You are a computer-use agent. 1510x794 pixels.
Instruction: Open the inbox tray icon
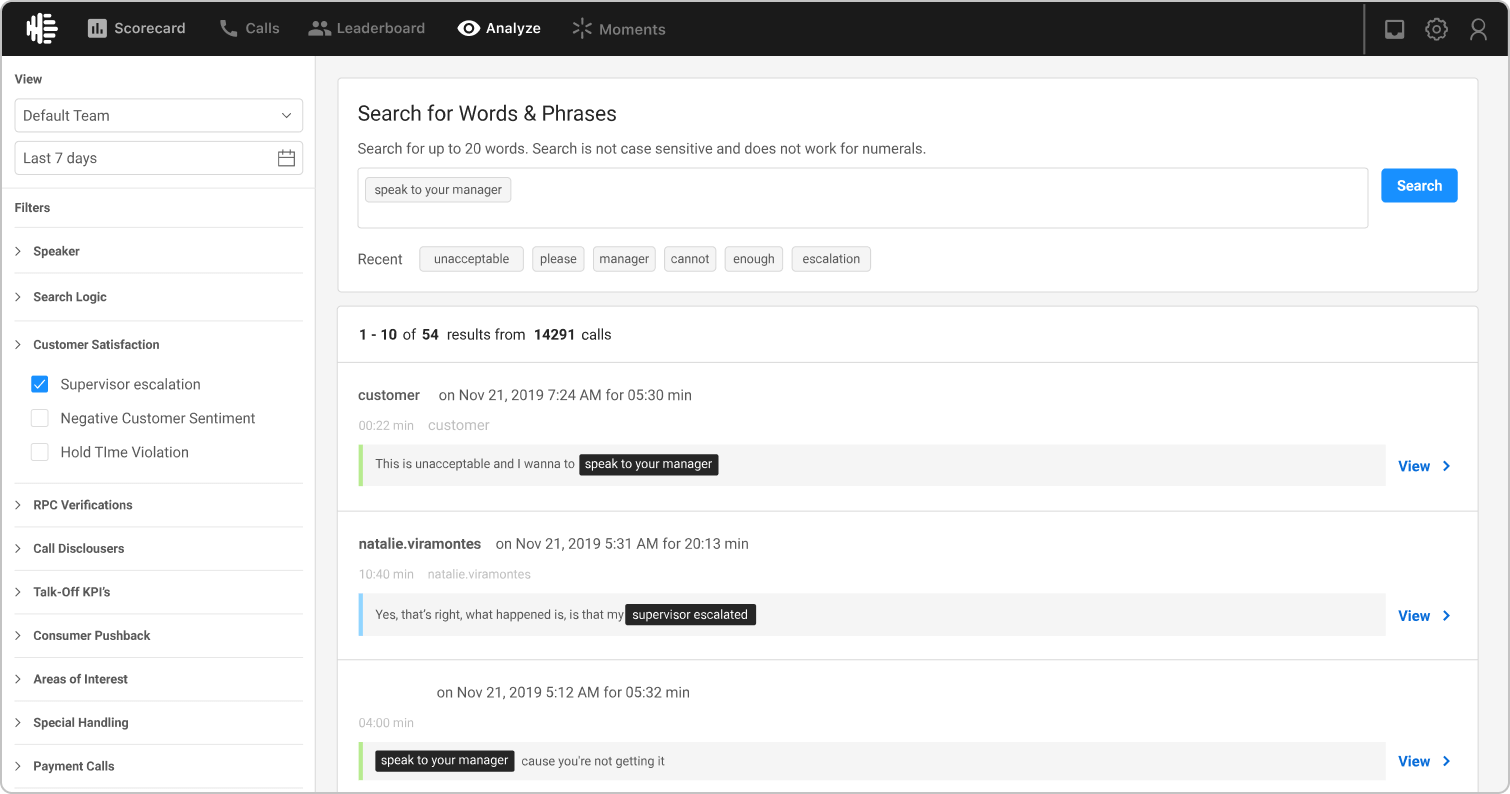pyautogui.click(x=1394, y=29)
